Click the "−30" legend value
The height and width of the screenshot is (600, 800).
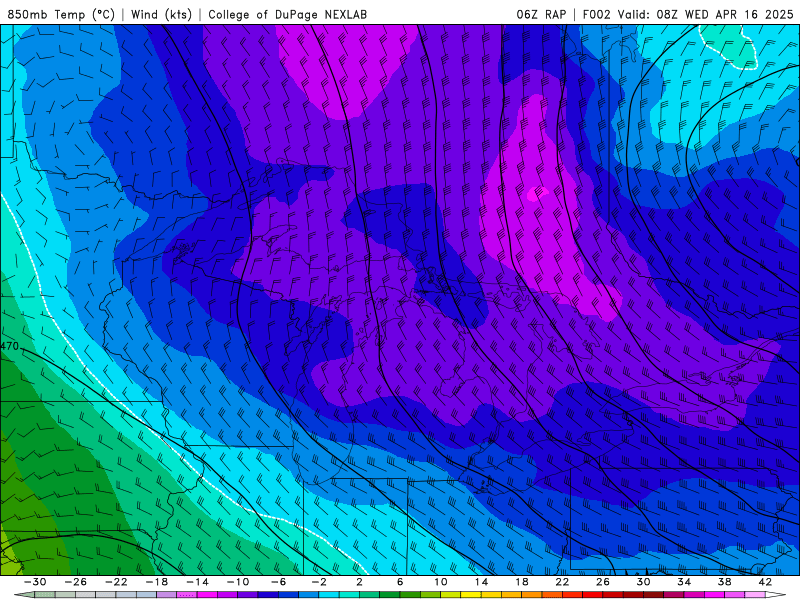[35, 582]
